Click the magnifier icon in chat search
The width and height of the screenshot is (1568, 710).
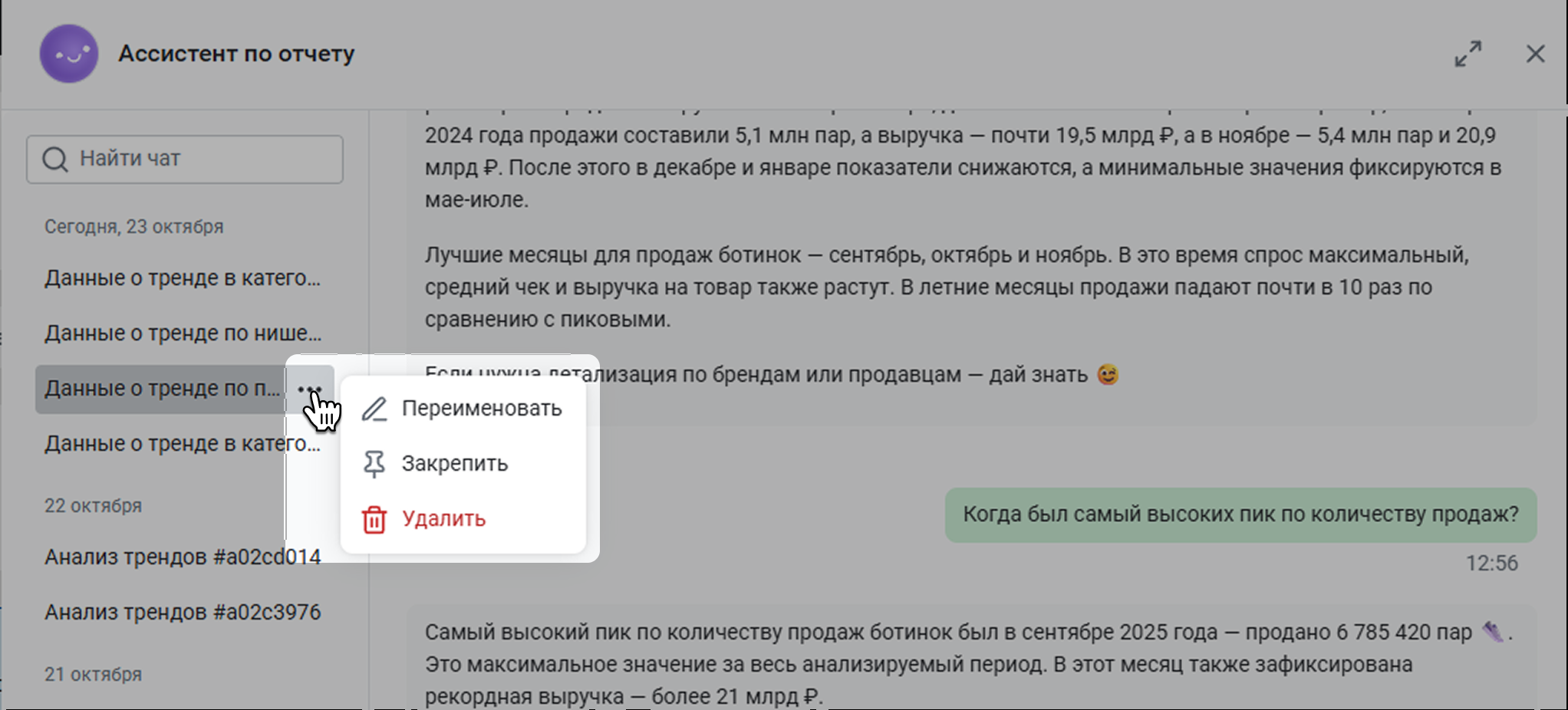click(x=54, y=159)
